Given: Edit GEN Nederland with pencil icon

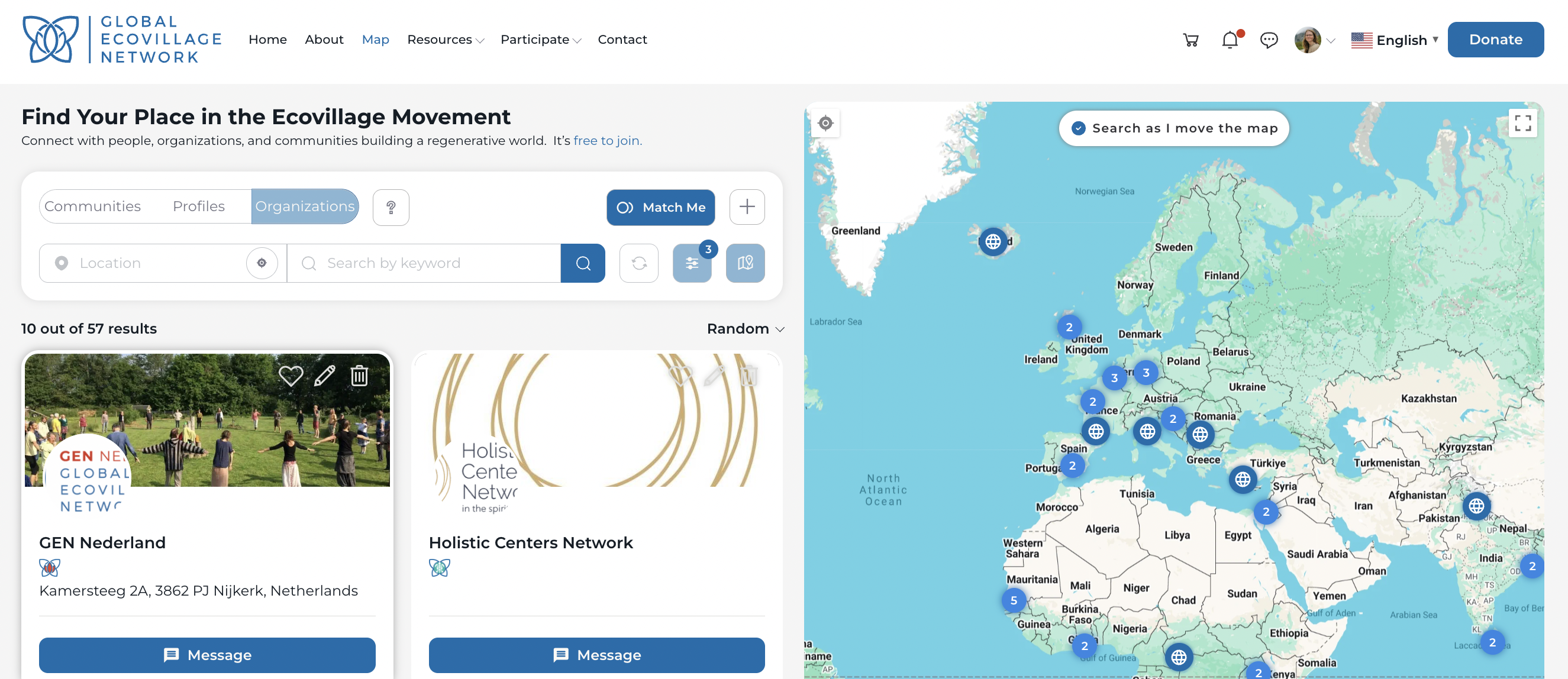Looking at the screenshot, I should click(x=324, y=376).
